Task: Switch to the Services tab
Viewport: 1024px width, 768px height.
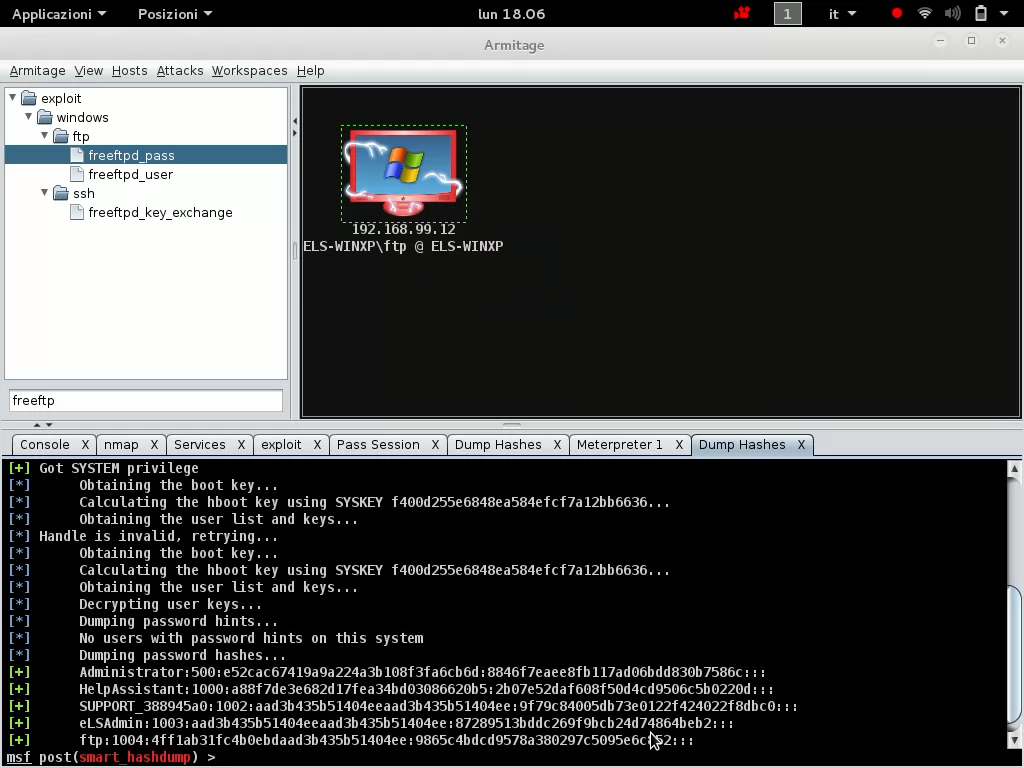Action: (200, 445)
